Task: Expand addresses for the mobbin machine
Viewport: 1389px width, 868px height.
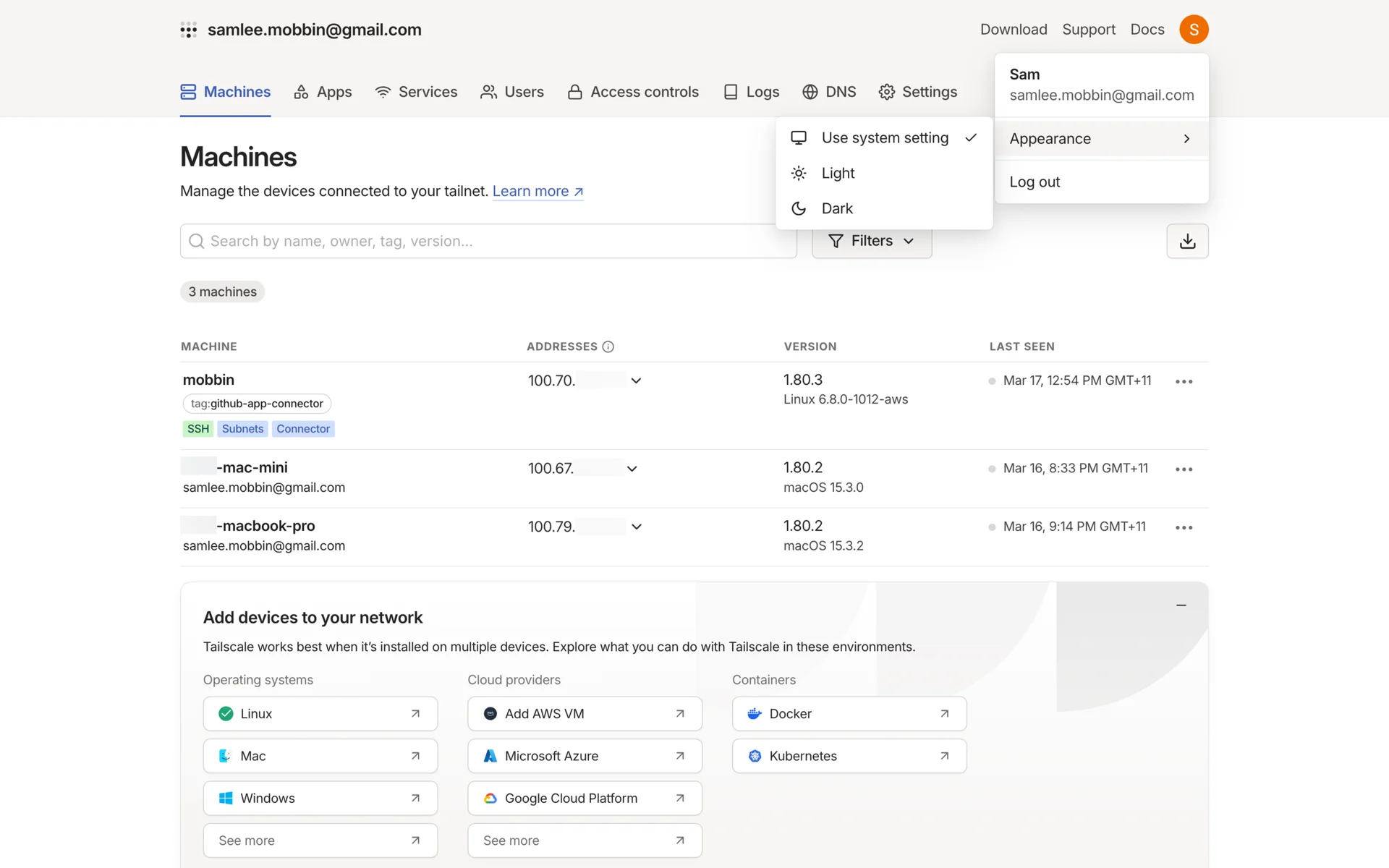Action: tap(636, 380)
